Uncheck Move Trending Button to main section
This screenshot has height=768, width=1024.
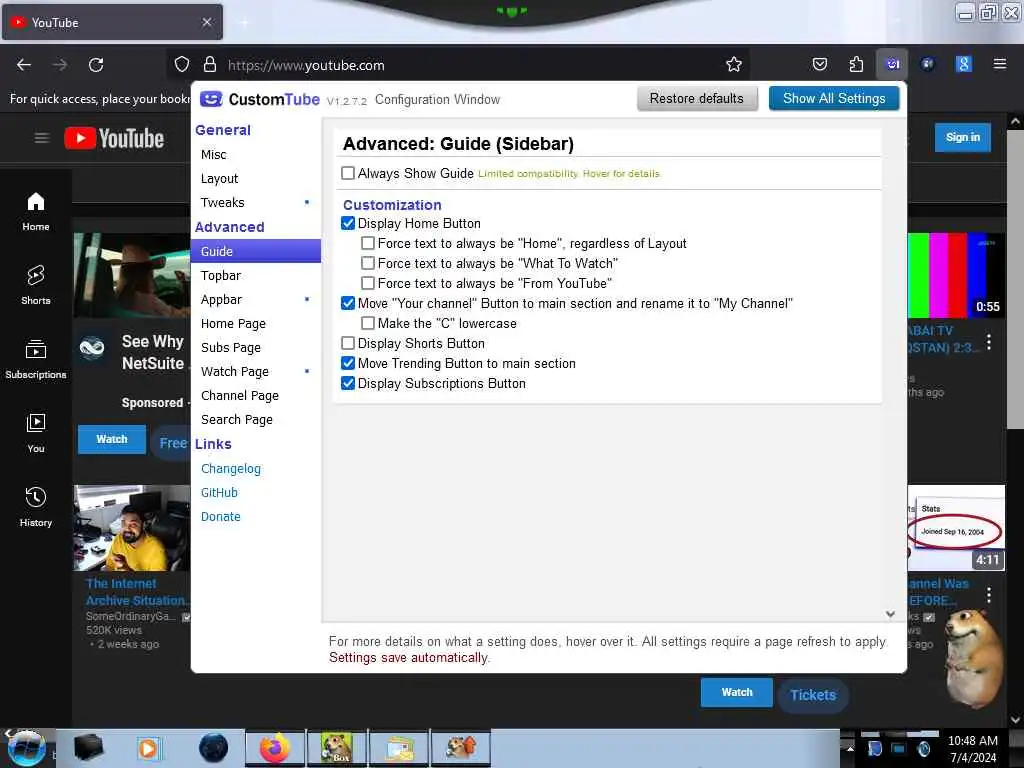point(348,363)
